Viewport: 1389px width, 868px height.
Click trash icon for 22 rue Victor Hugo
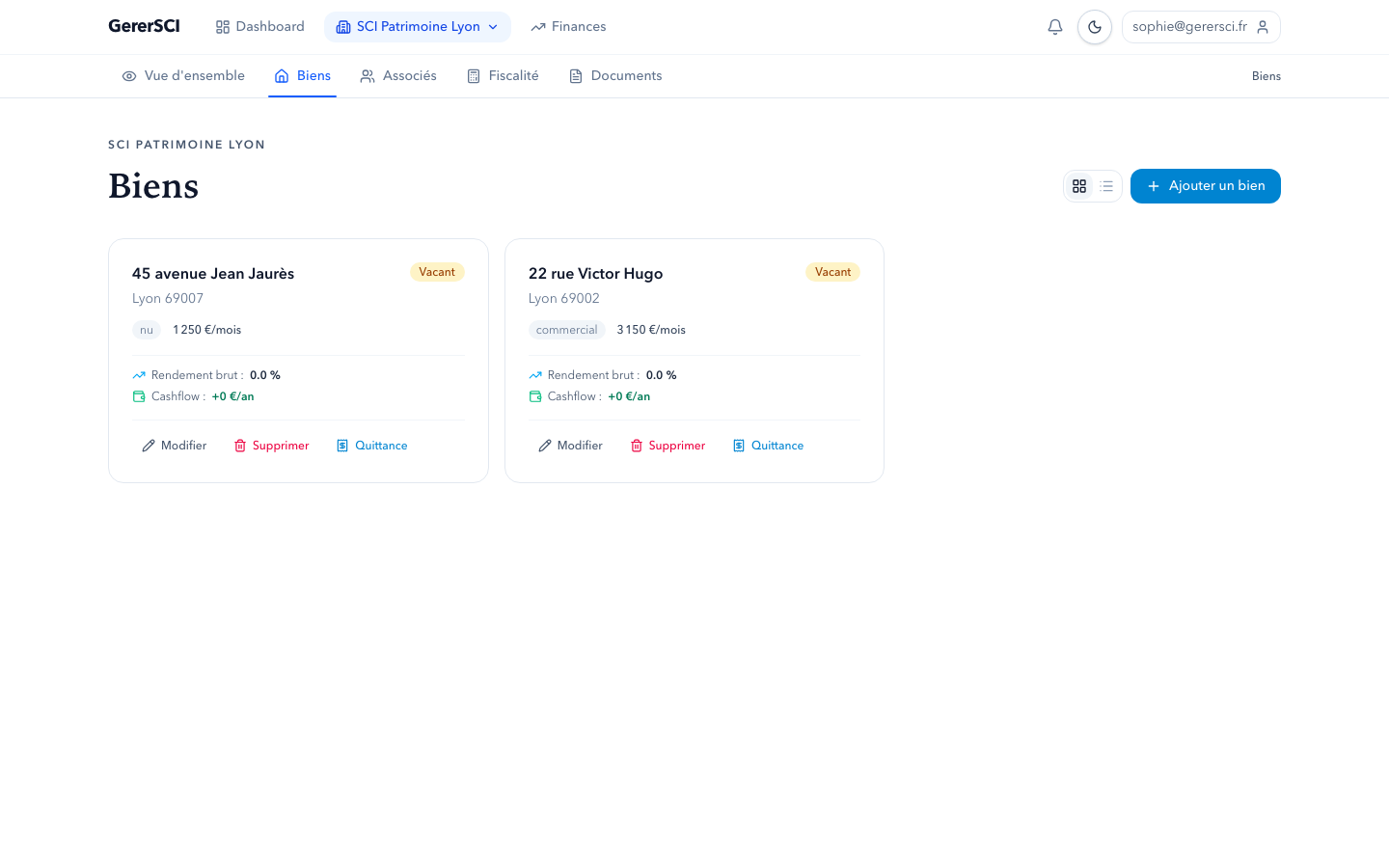[637, 446]
